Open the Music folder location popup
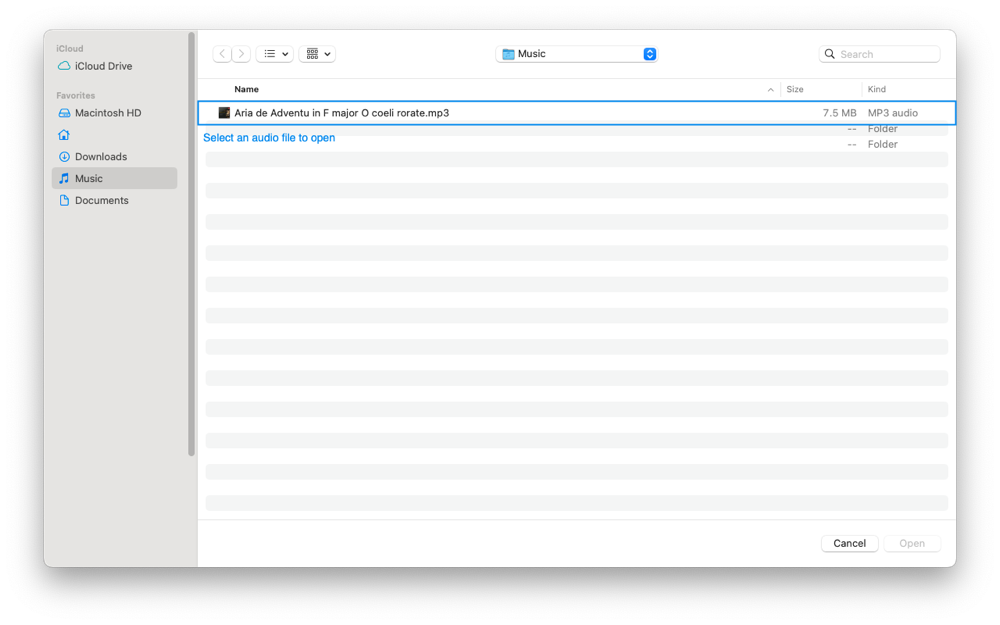Viewport: 1000px width, 625px height. point(576,54)
